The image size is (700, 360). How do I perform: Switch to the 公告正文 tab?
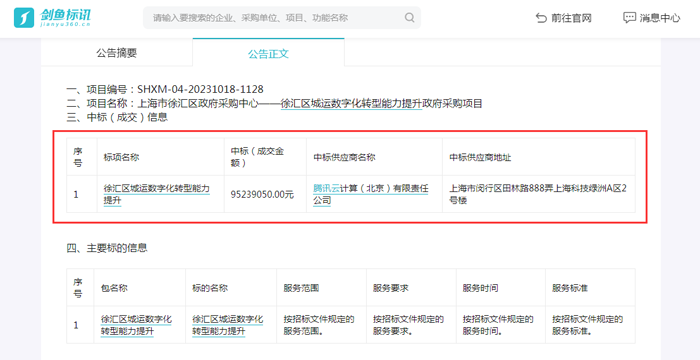click(268, 54)
